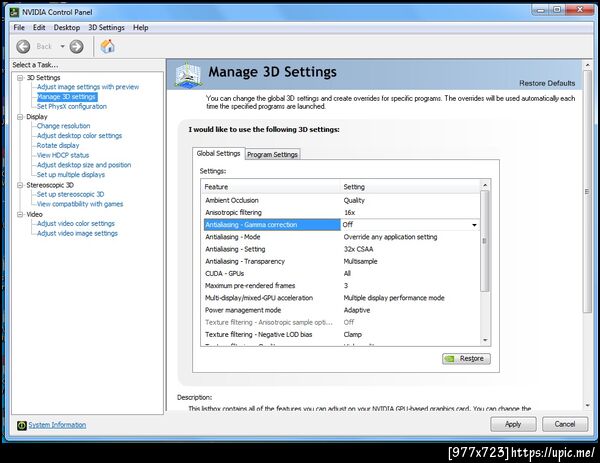Screen dimensions: 600x463
Task: Open Set up multiple displays
Action: [x=71, y=175]
